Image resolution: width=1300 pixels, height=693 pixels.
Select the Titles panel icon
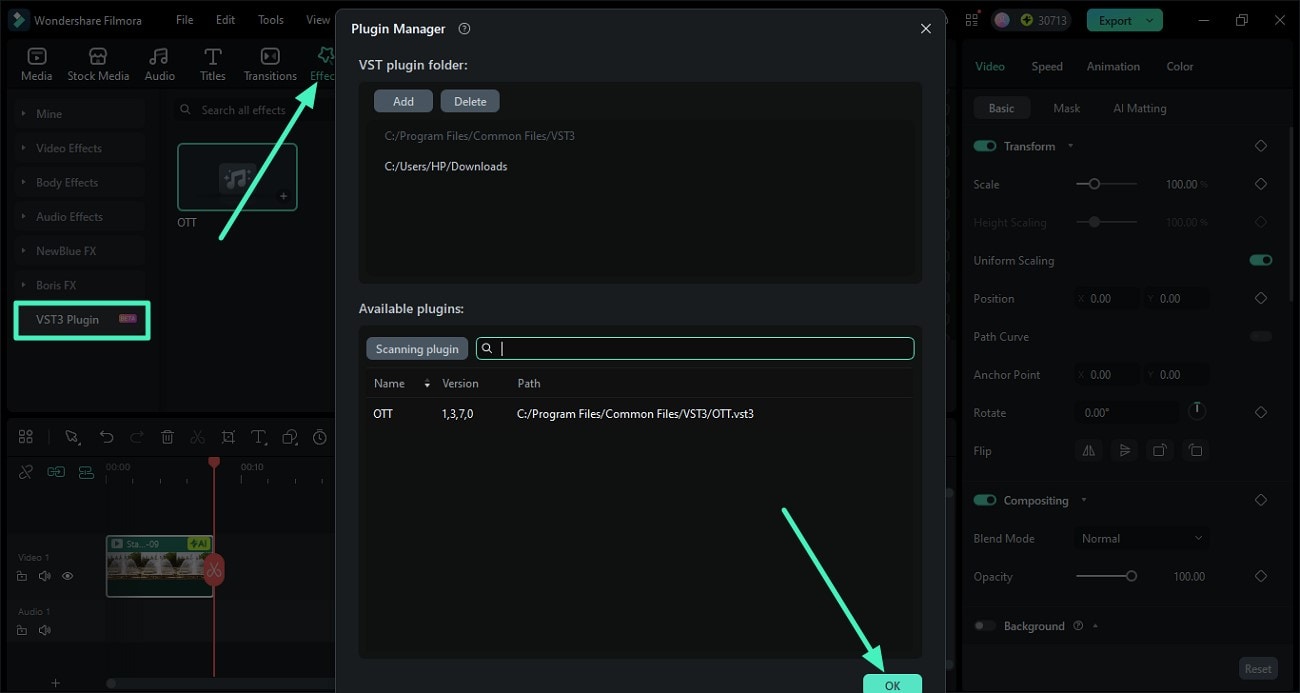coord(211,60)
